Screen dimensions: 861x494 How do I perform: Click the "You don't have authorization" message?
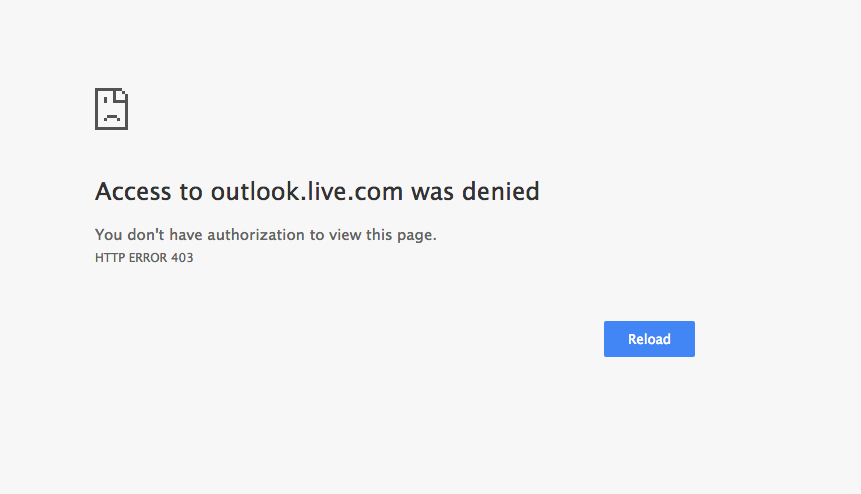(x=266, y=235)
